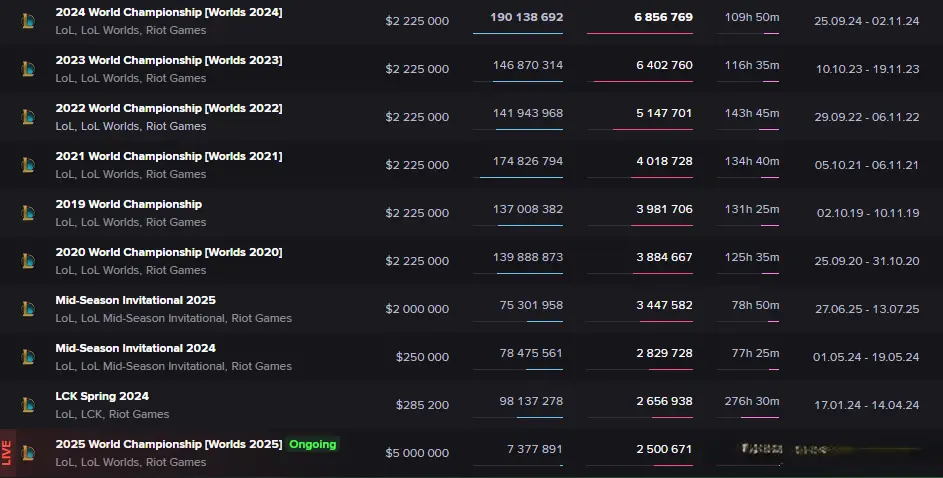943x478 pixels.
Task: Open LCK Spring 2024 tournament page
Action: click(x=102, y=396)
